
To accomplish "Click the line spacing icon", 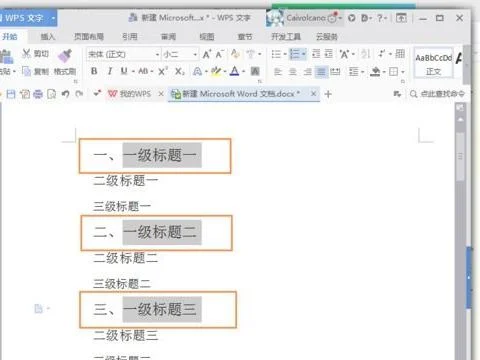I will 353,71.
